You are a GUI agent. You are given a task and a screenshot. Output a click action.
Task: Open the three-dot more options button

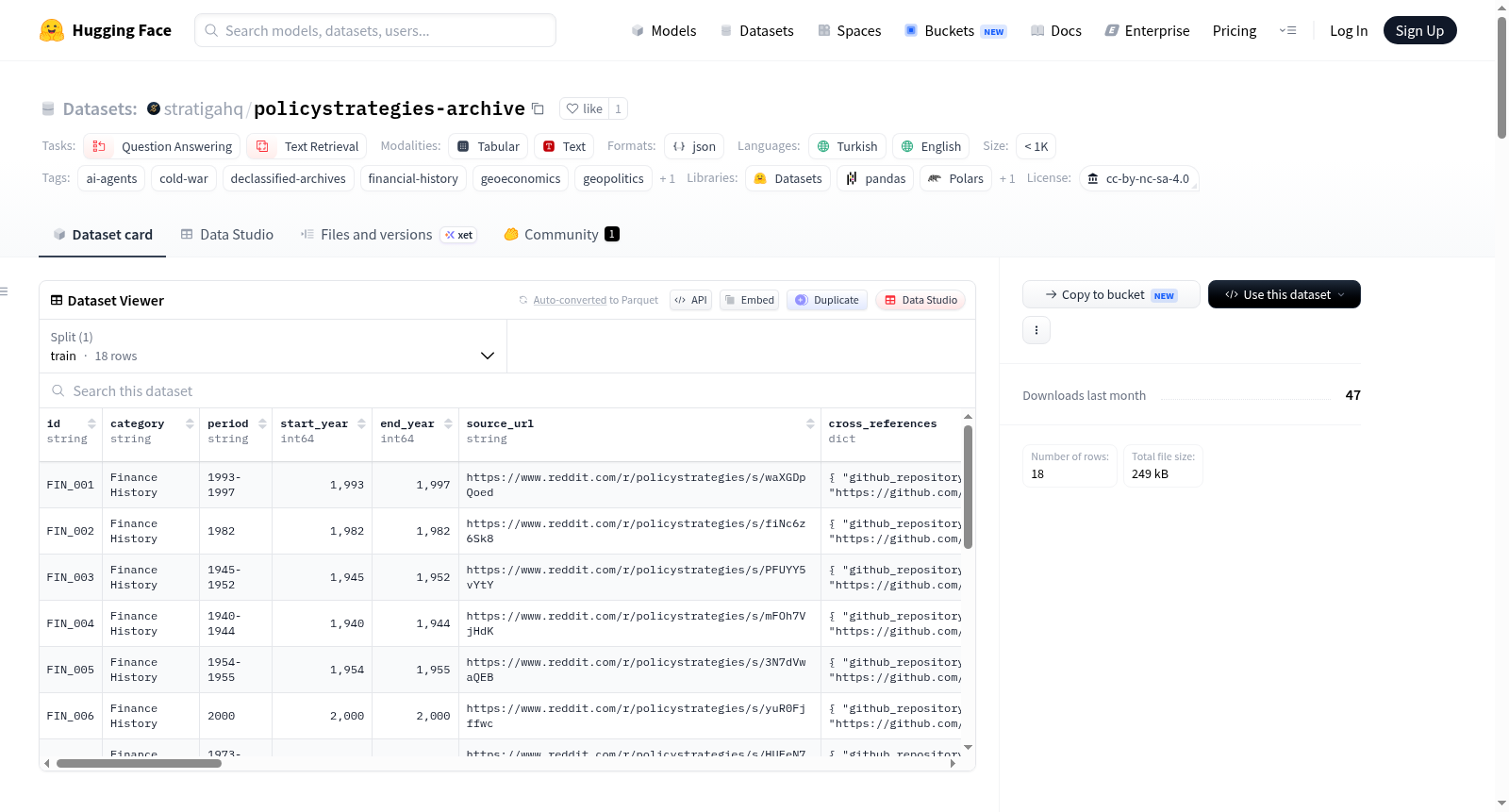coord(1036,330)
